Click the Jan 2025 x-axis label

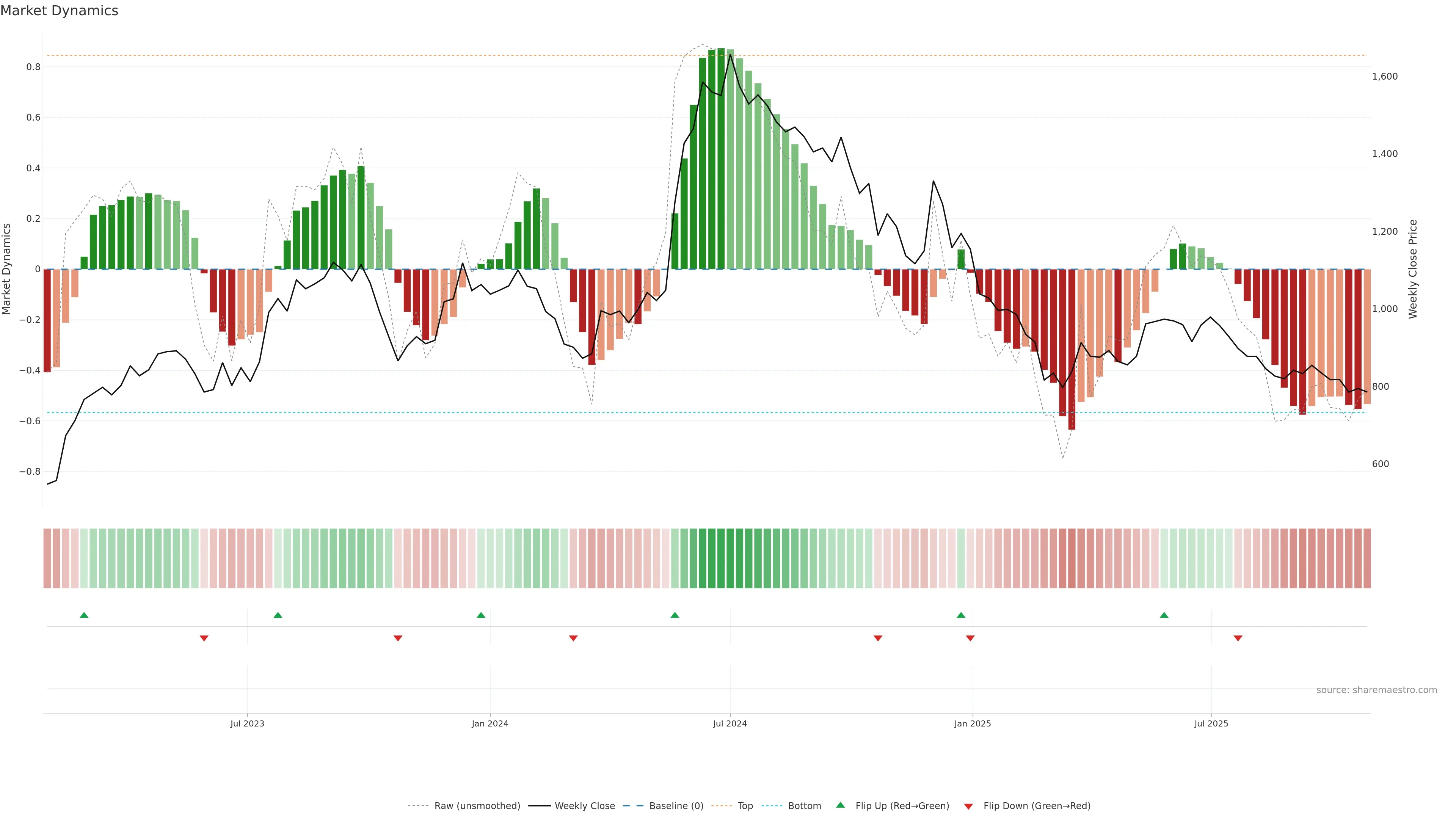tap(972, 723)
